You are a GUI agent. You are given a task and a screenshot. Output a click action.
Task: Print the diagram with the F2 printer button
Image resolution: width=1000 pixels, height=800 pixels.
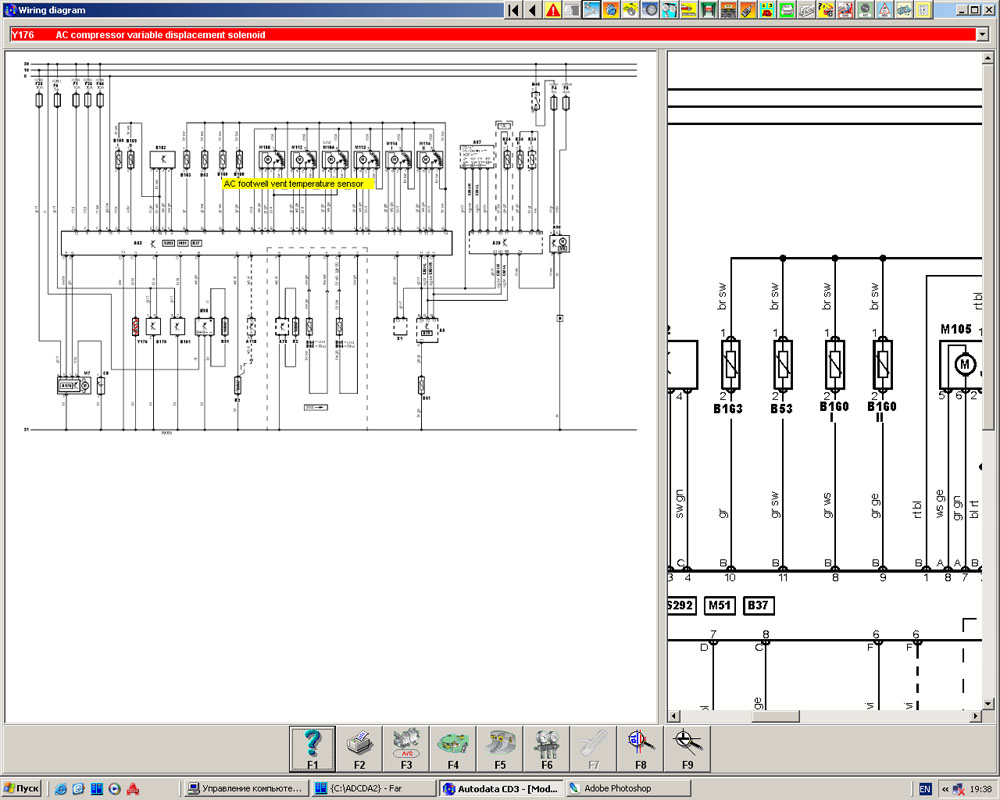pos(359,748)
